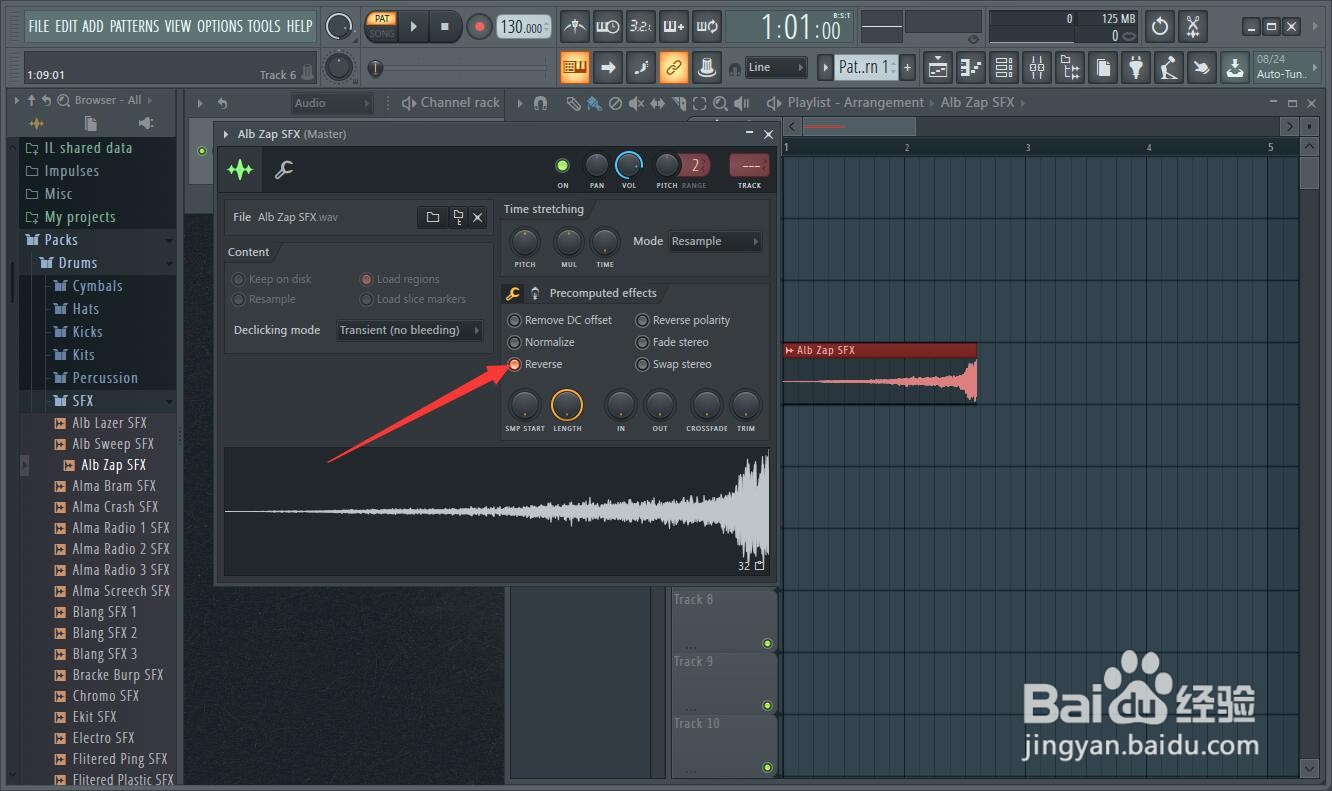Open the mixer view icon
1332x791 pixels.
[x=1037, y=68]
